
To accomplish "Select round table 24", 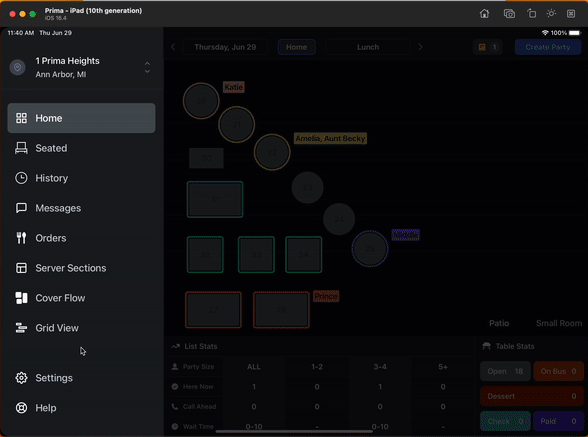I will (x=339, y=219).
